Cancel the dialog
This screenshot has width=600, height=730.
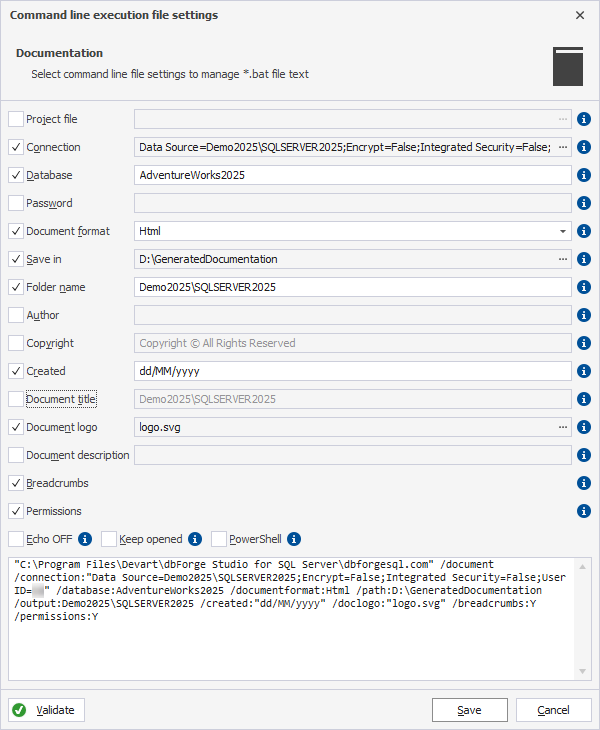pyautogui.click(x=553, y=710)
